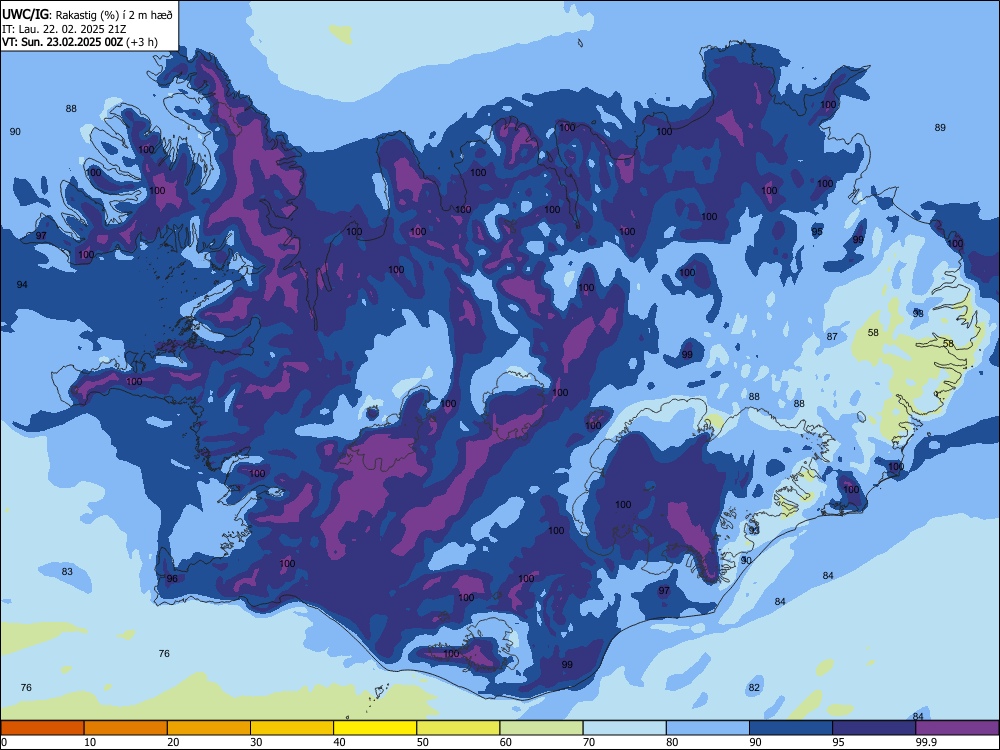Image resolution: width=1000 pixels, height=750 pixels.
Task: Click the humidity value '87' on the map
Action: [x=832, y=337]
